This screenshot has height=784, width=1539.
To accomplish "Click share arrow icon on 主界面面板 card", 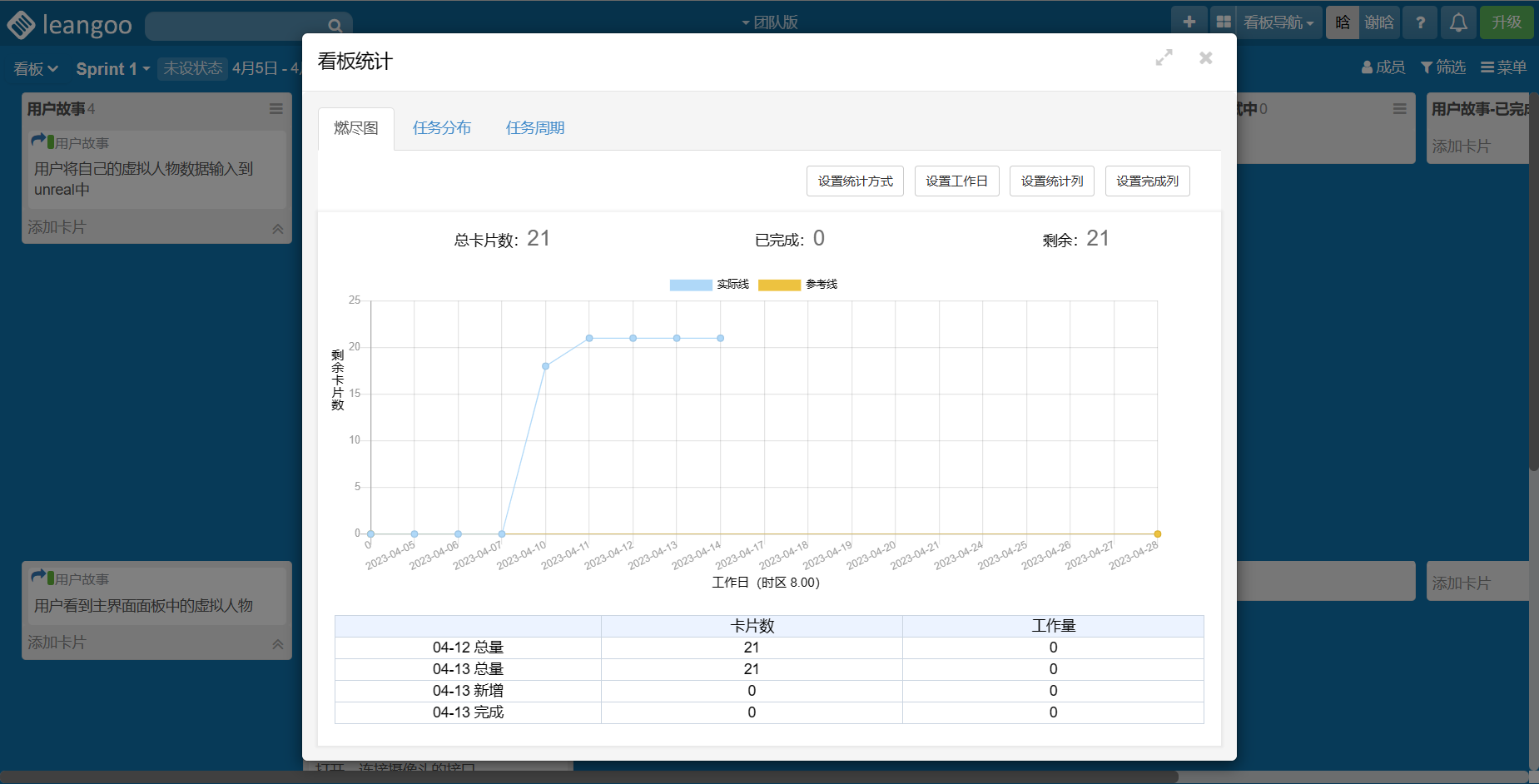I will [x=37, y=577].
